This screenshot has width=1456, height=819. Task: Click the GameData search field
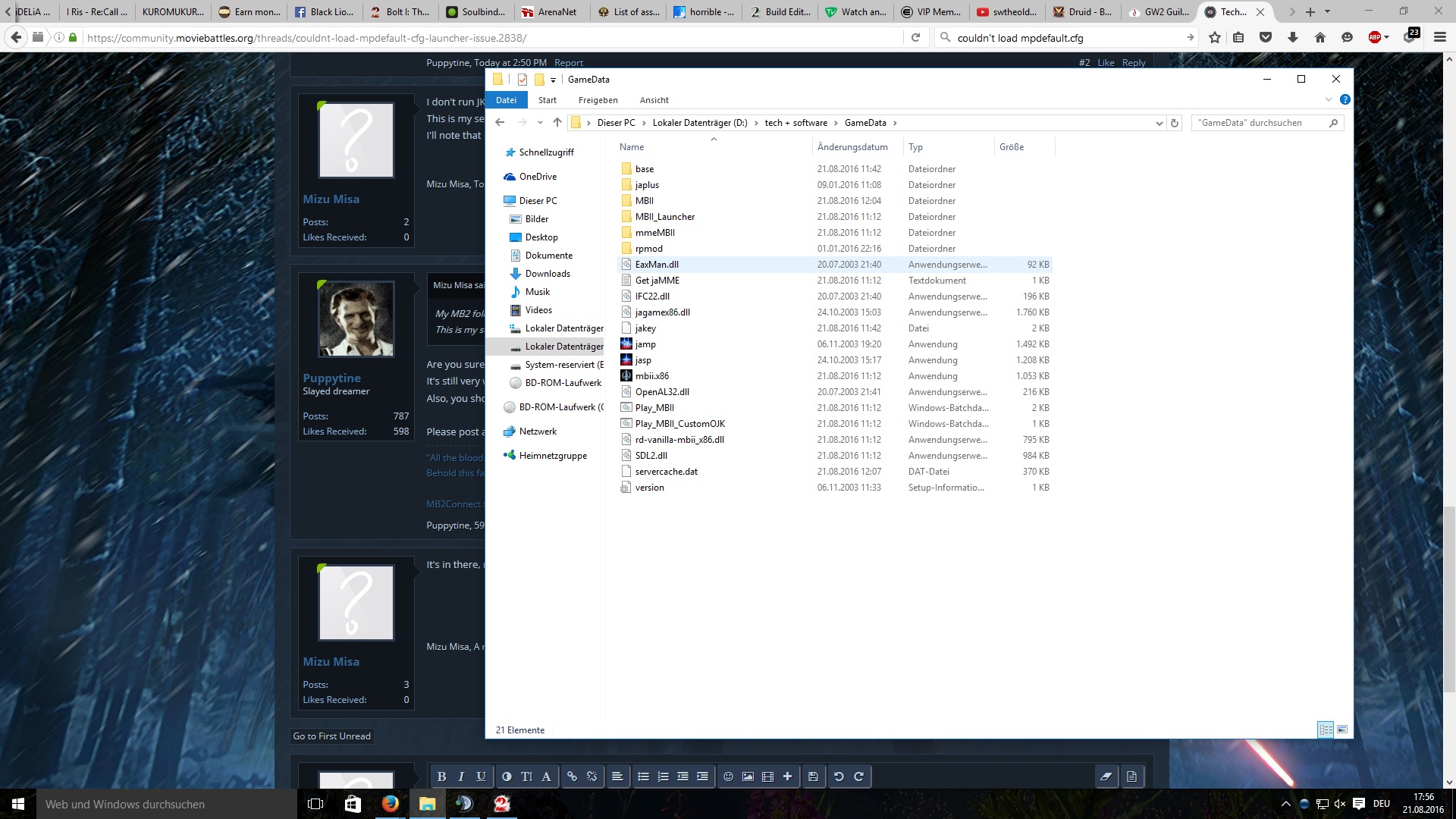[x=1259, y=123]
